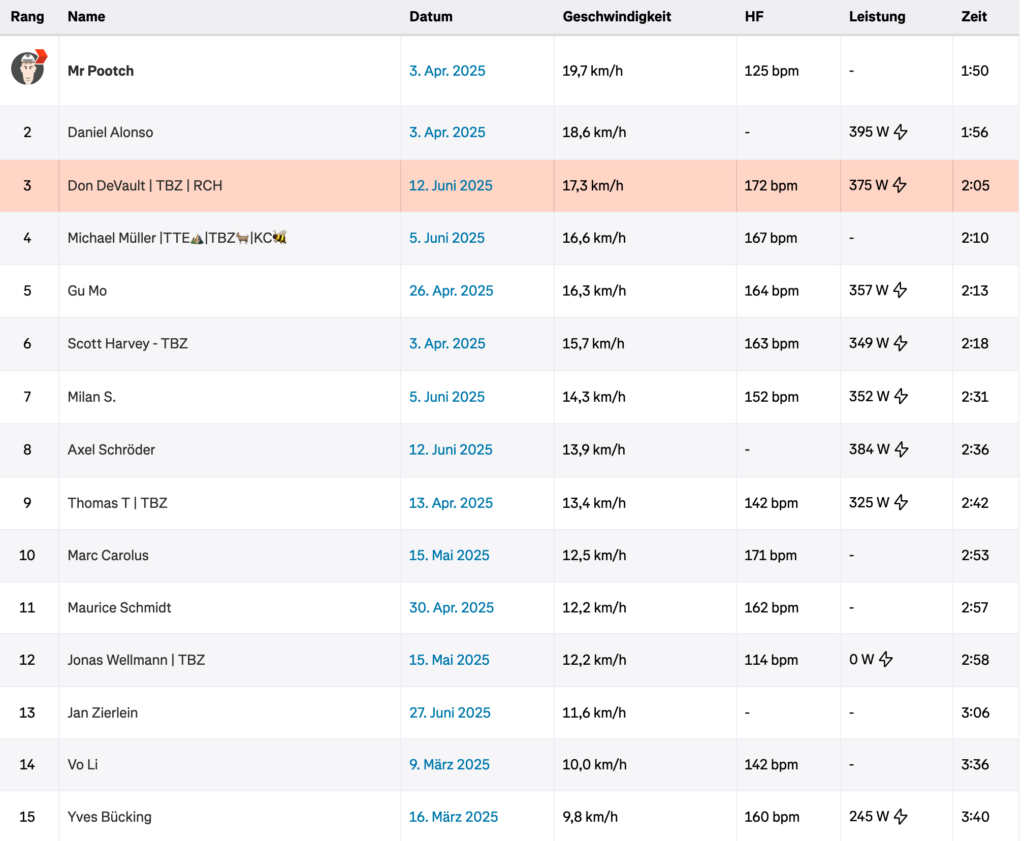Open Marc Carolus's 15. Mai 2025 activity

click(x=449, y=555)
